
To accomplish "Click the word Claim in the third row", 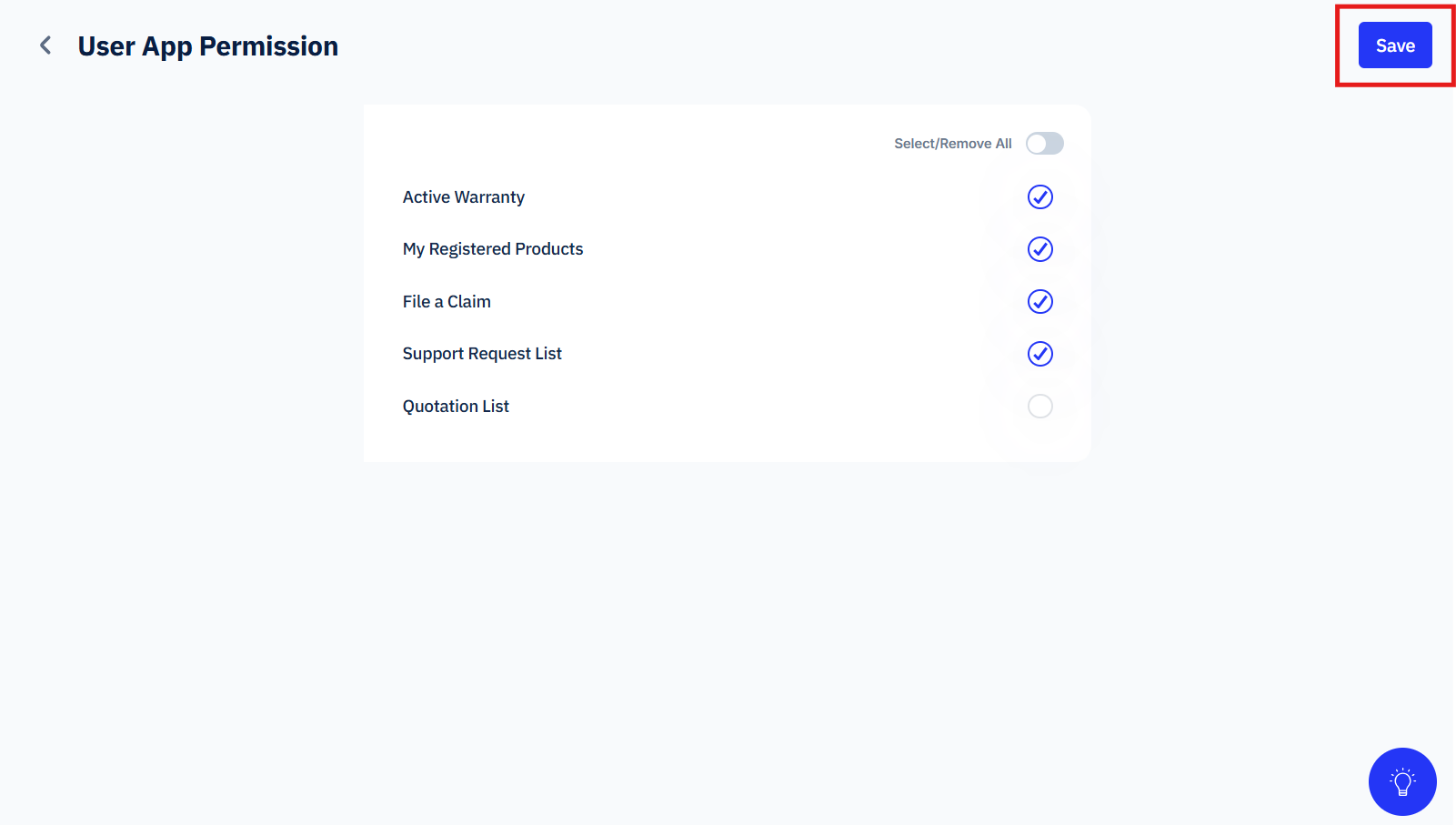I will (x=469, y=302).
